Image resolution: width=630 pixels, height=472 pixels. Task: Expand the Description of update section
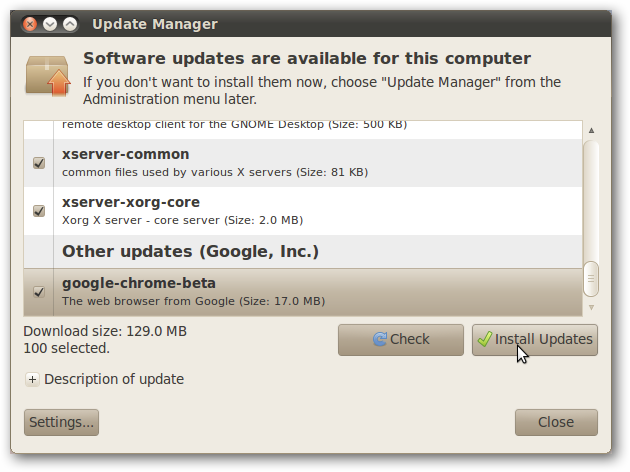(32, 380)
